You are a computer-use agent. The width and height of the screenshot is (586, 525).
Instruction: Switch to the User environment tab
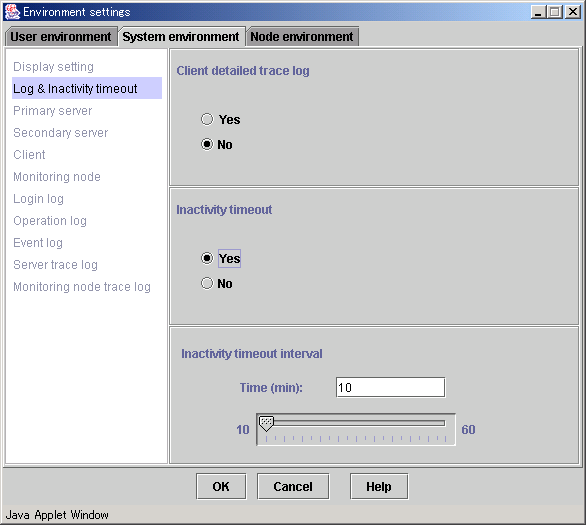tap(61, 37)
